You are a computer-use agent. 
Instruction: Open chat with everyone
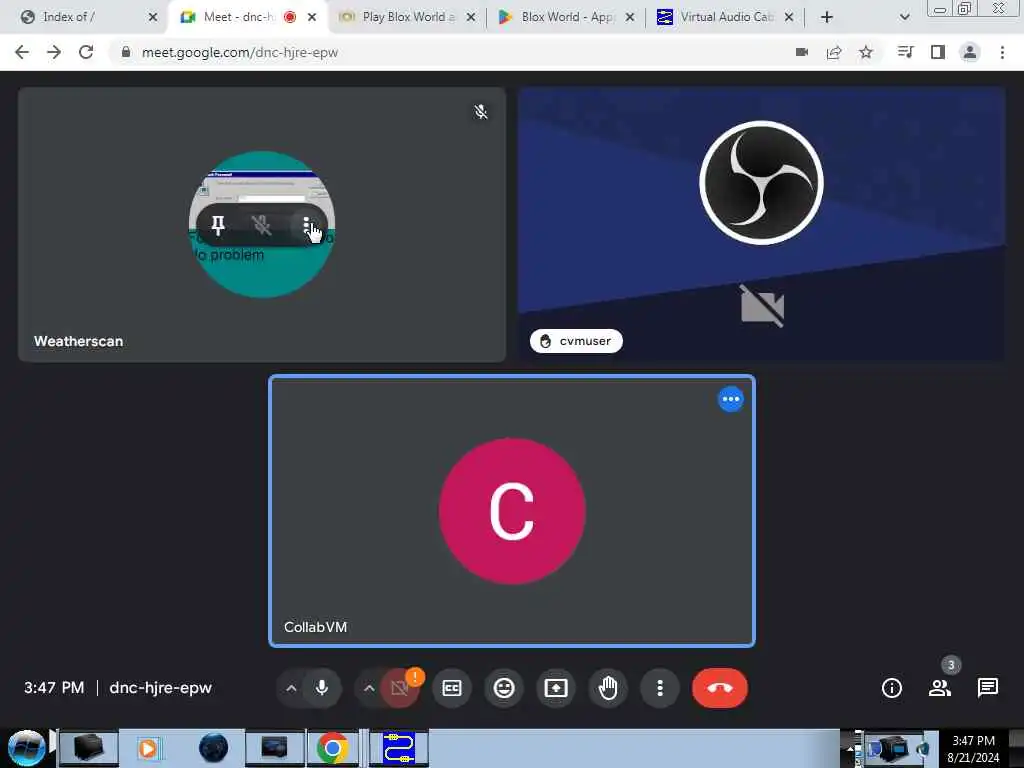(x=987, y=688)
